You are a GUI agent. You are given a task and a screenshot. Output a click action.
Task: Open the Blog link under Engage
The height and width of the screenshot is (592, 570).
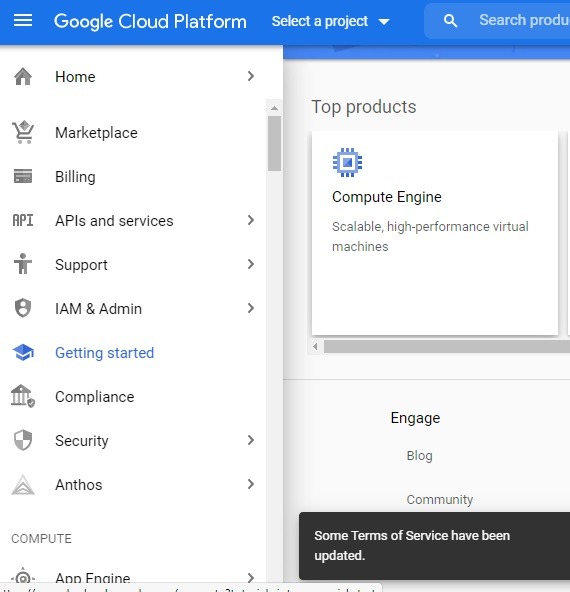(419, 456)
